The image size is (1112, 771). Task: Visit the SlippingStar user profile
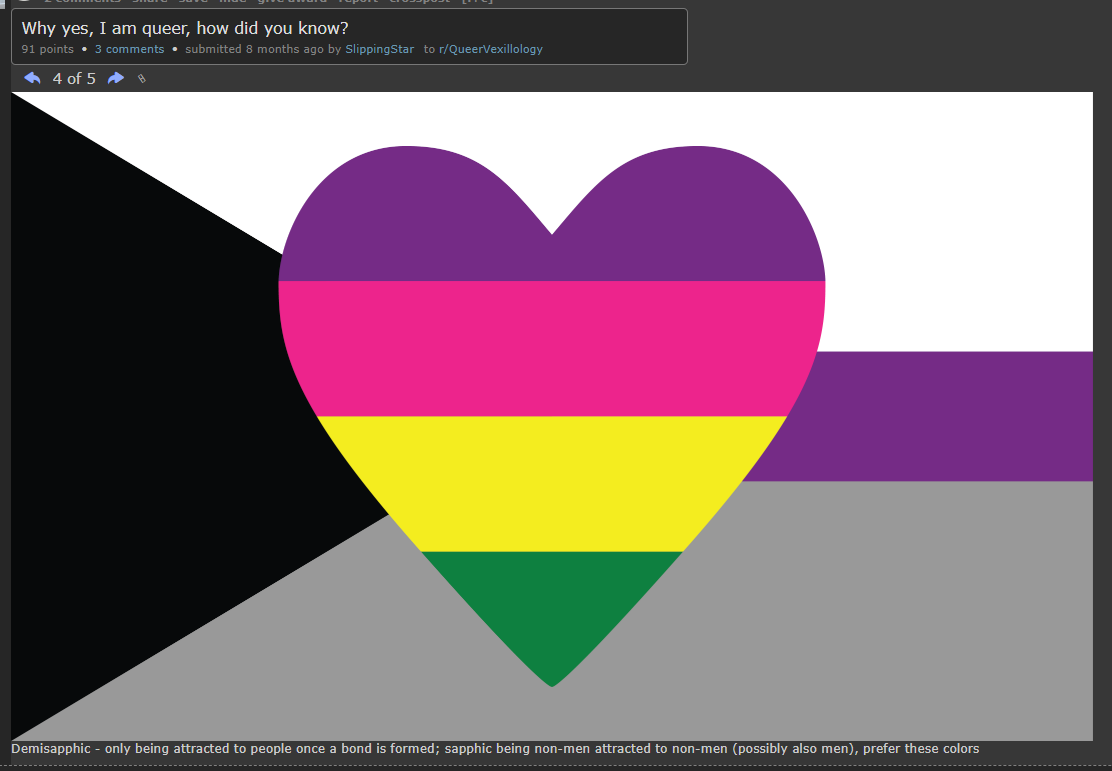coord(379,49)
